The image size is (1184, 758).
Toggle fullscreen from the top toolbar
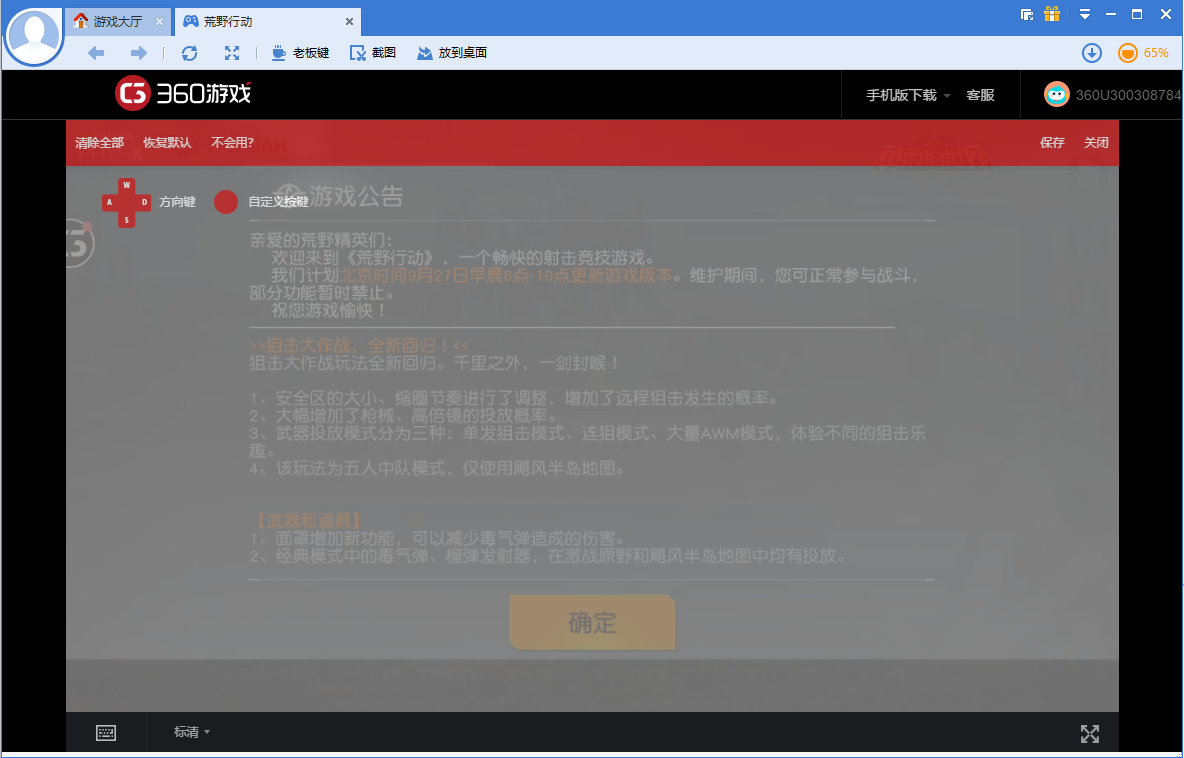pos(232,53)
